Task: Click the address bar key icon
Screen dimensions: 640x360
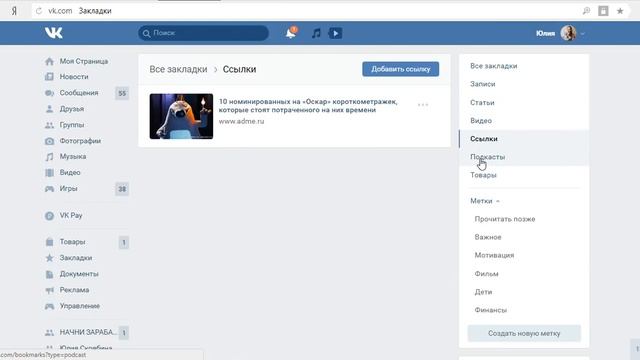Action: 586,11
